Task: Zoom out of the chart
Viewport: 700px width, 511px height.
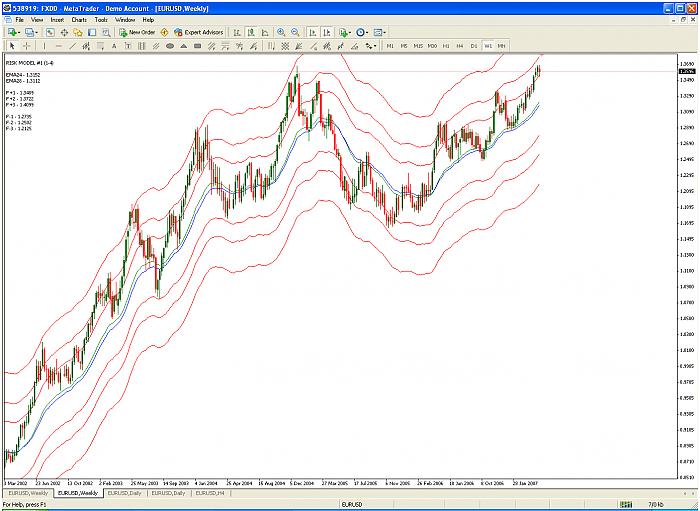Action: (295, 32)
